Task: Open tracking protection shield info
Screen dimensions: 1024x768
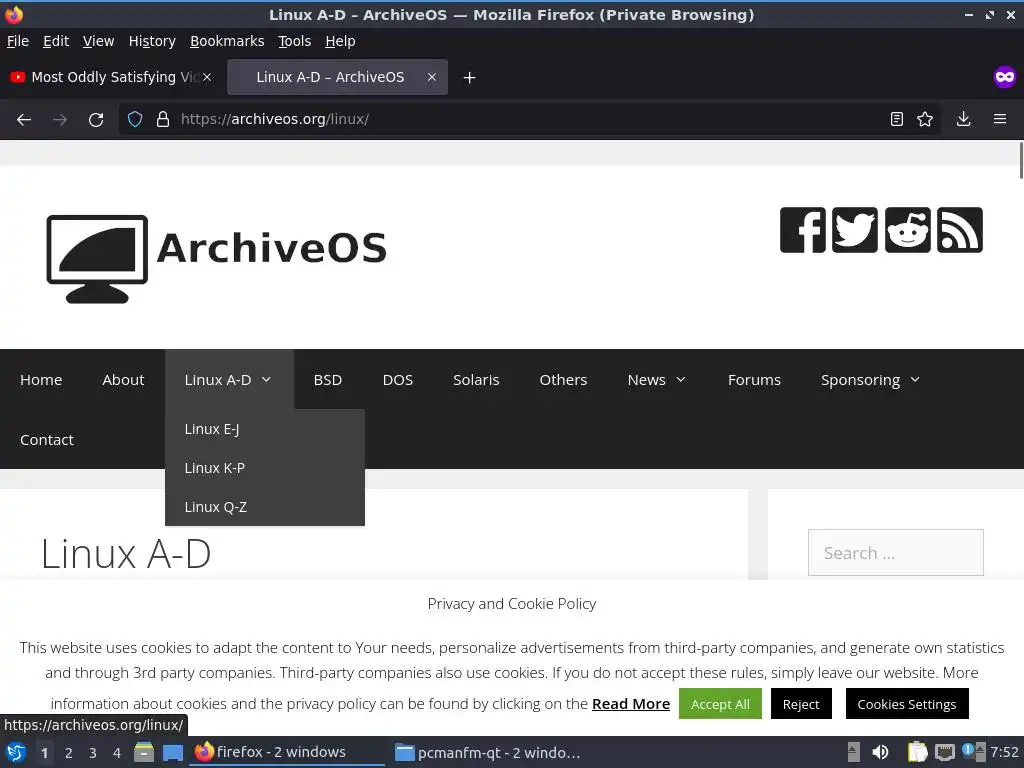Action: tap(135, 120)
